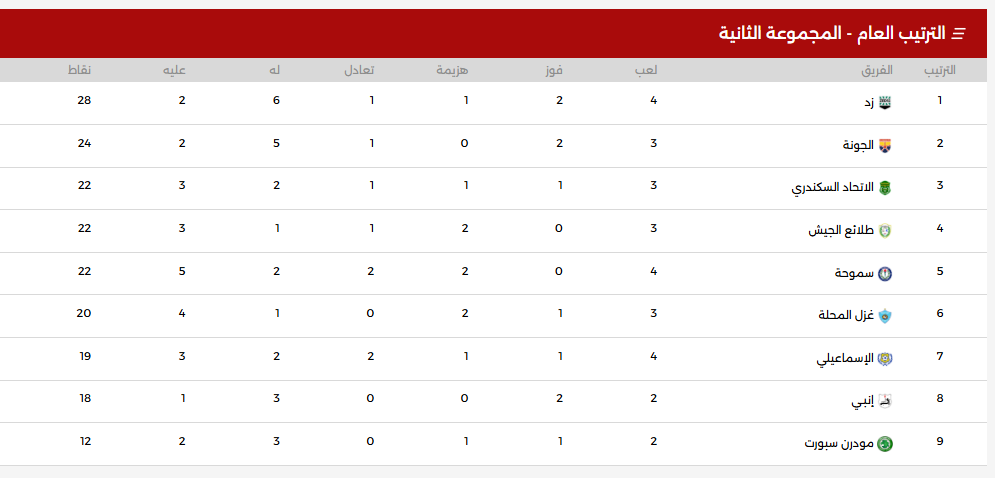The width and height of the screenshot is (995, 478).
Task: Click the Smouha club crest icon
Action: pyautogui.click(x=884, y=273)
